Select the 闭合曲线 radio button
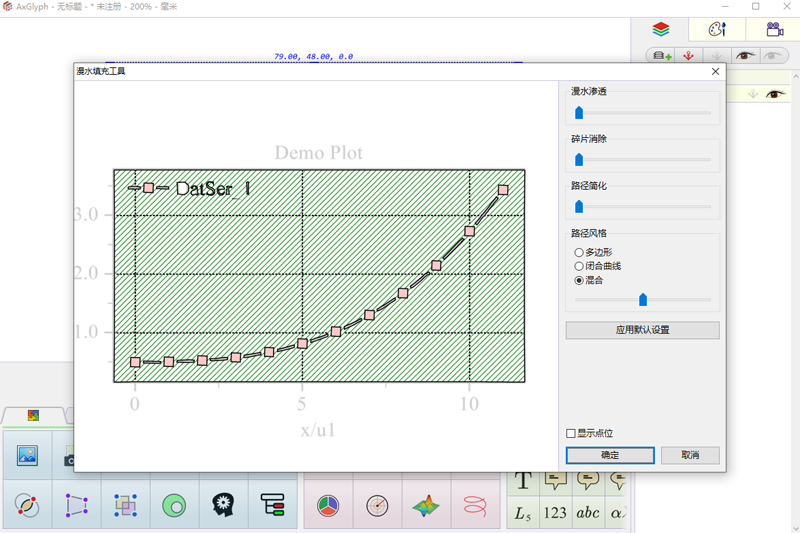800x533 pixels. [579, 266]
